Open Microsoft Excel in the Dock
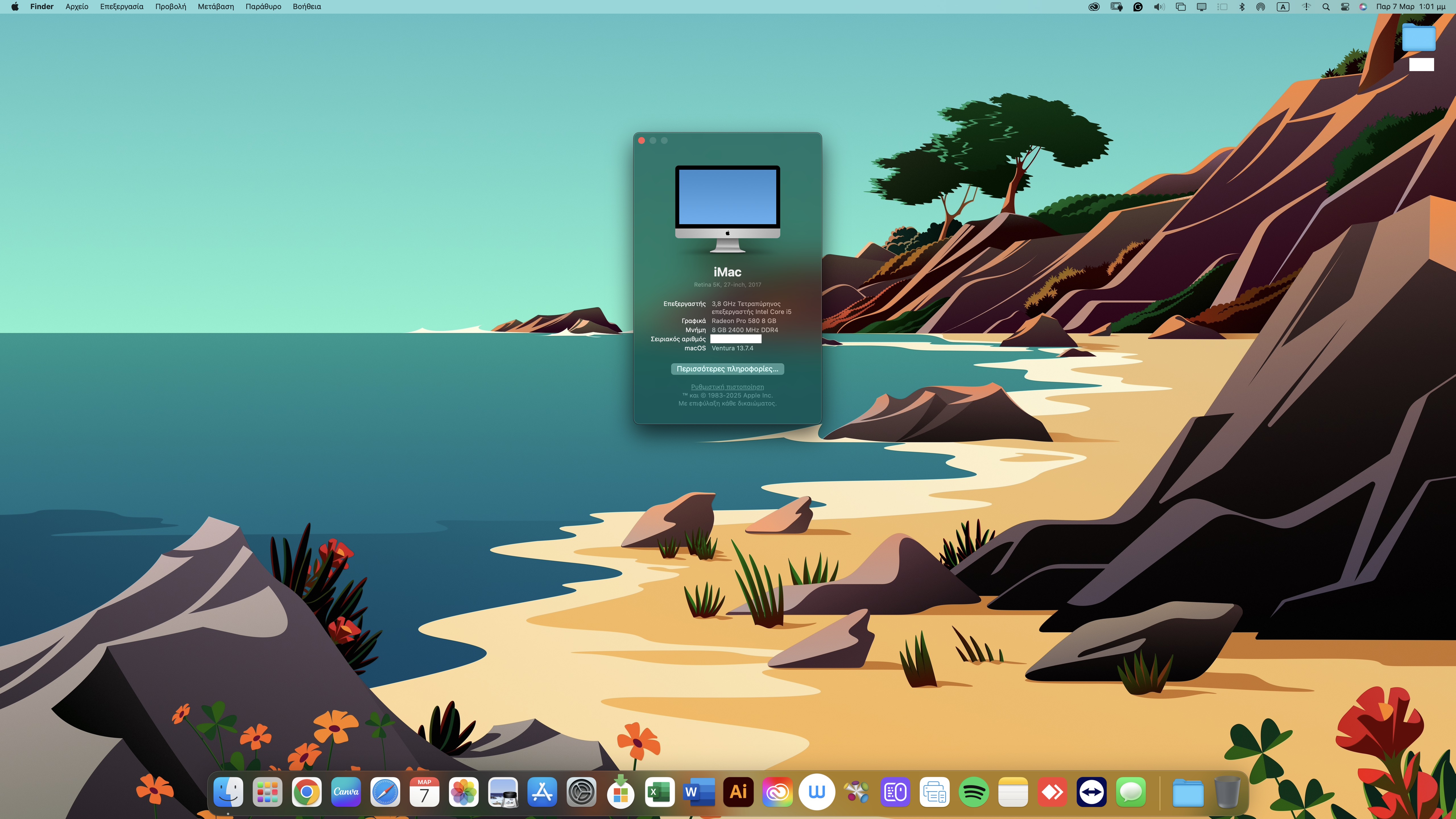Screen dimensions: 1456x819 coord(660,792)
